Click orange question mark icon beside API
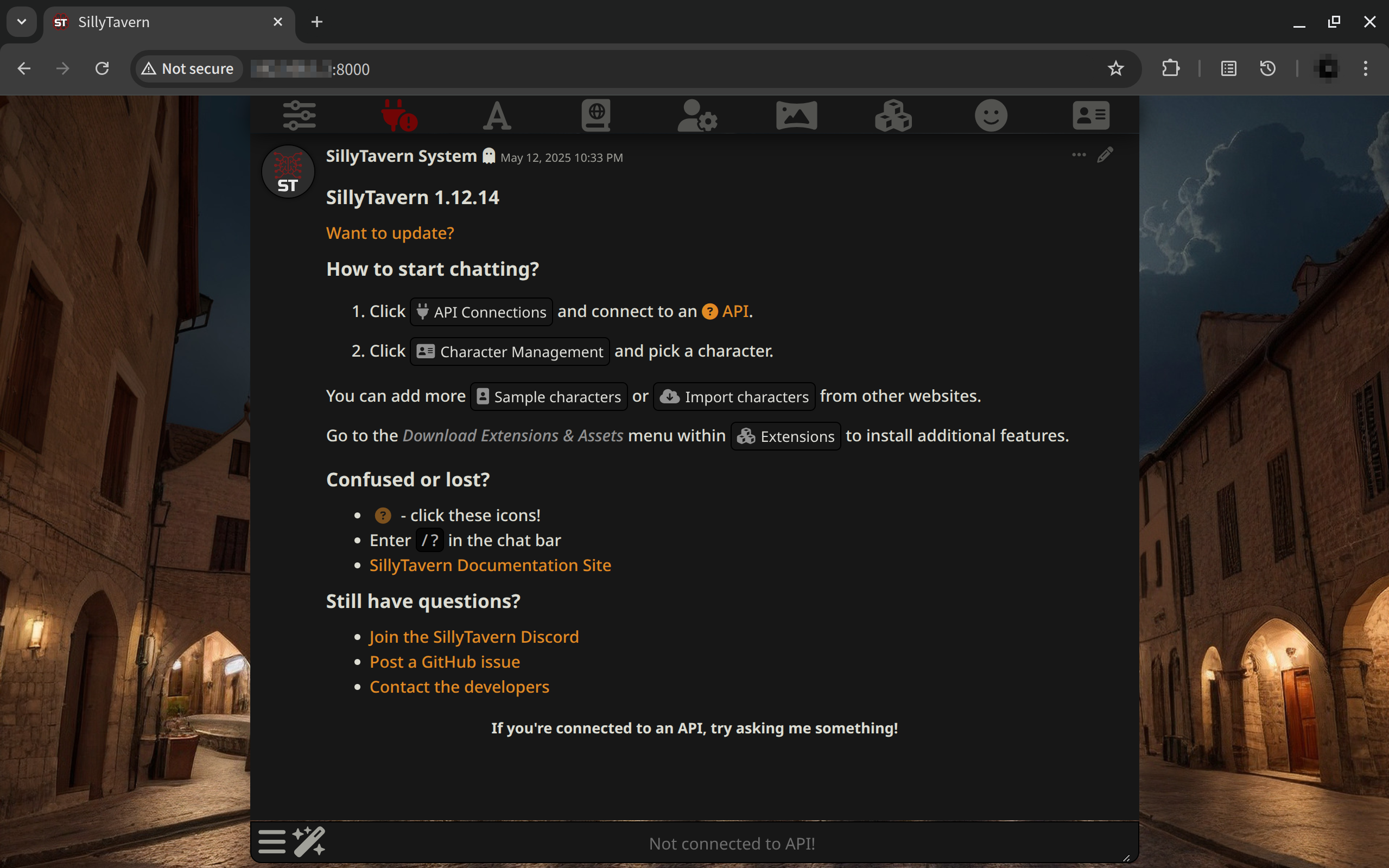The height and width of the screenshot is (868, 1389). (x=710, y=311)
